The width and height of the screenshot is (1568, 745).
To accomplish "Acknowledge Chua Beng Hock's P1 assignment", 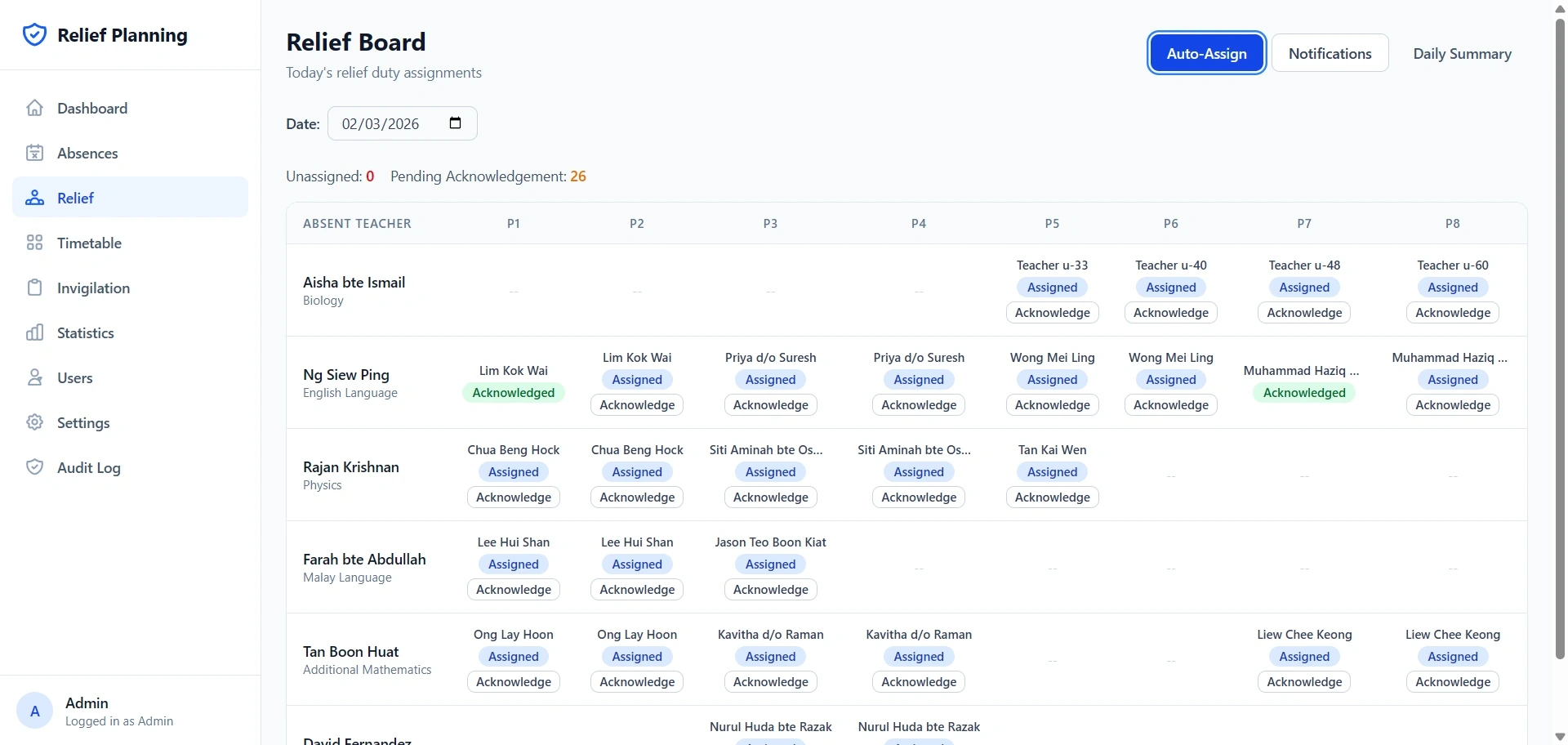I will [513, 497].
